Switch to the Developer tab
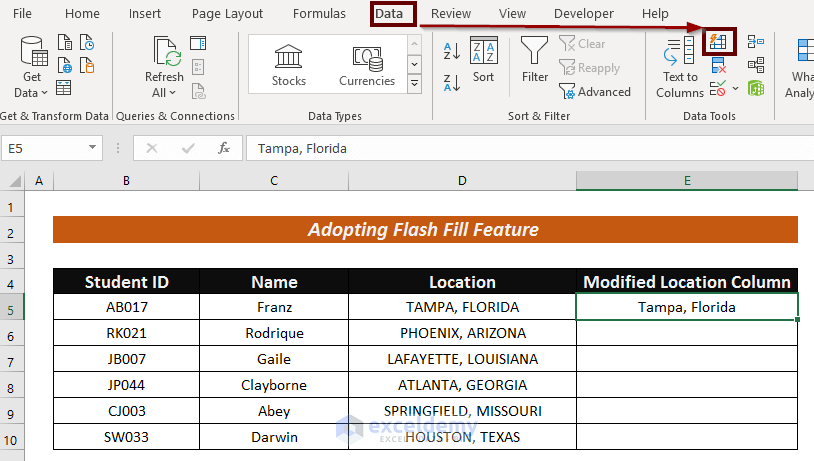 coord(584,13)
